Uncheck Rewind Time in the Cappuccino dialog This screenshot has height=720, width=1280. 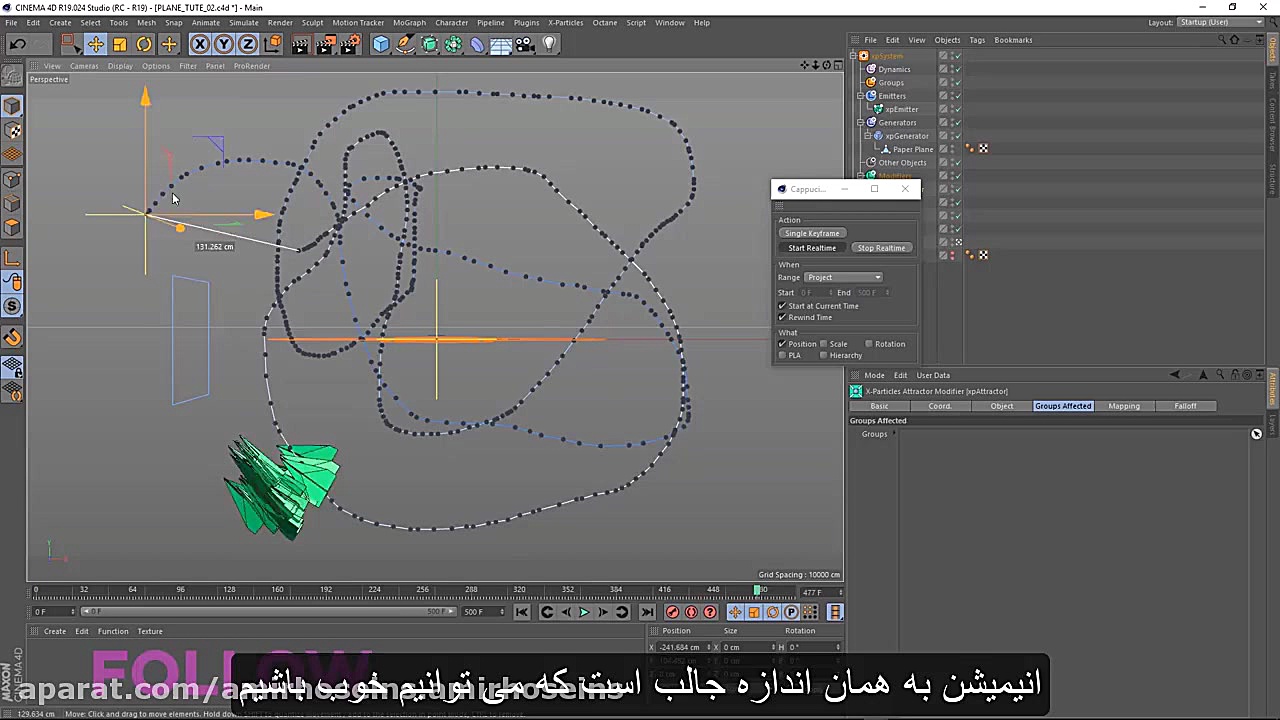783,317
